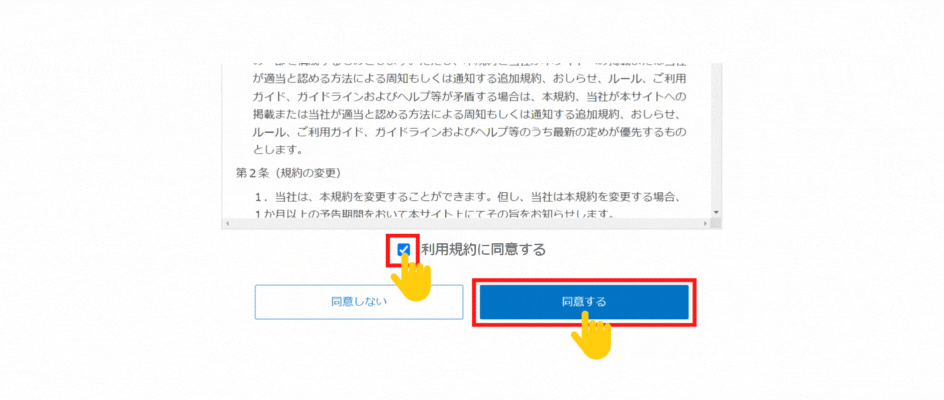Click the paragraph starting 1．当社は、本規約を変更
This screenshot has width=944, height=400.
(x=468, y=205)
